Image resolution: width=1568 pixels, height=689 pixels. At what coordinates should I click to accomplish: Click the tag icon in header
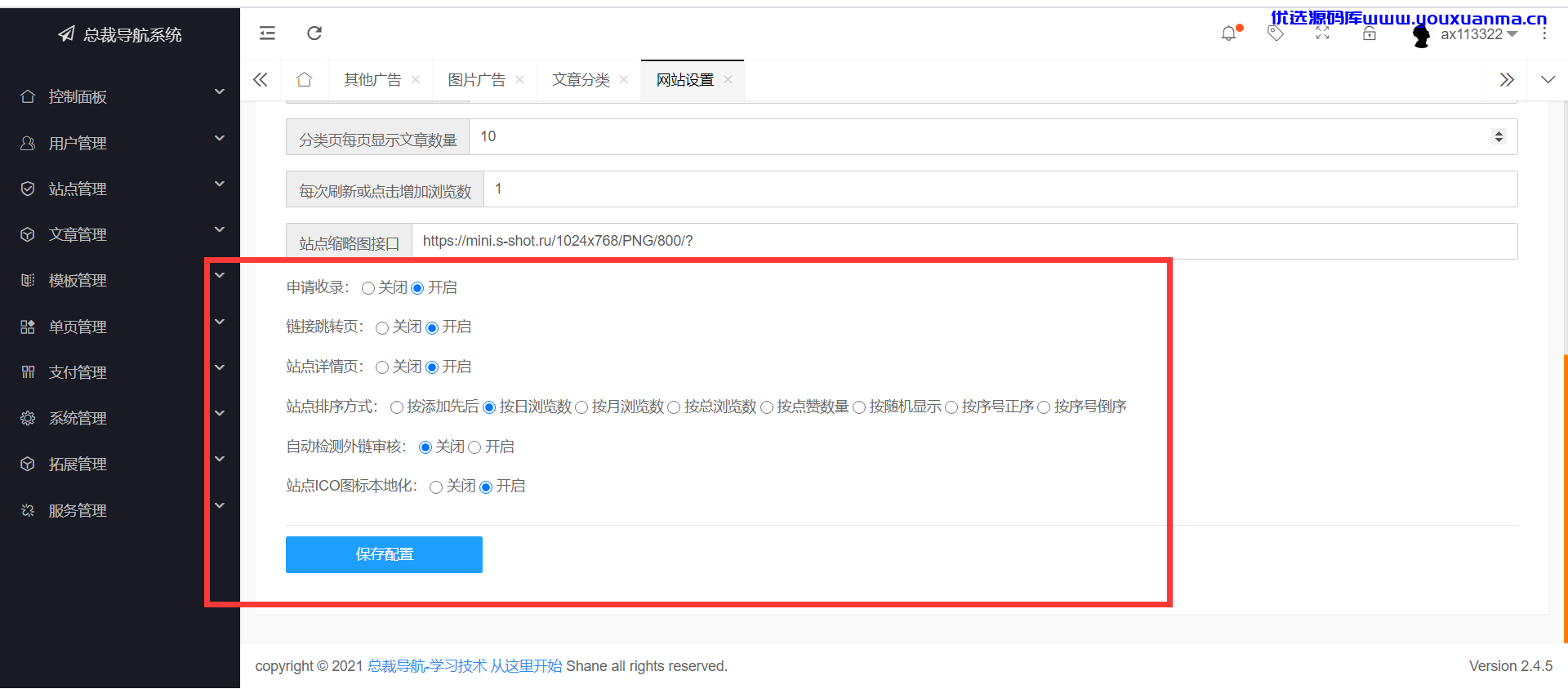[1276, 33]
